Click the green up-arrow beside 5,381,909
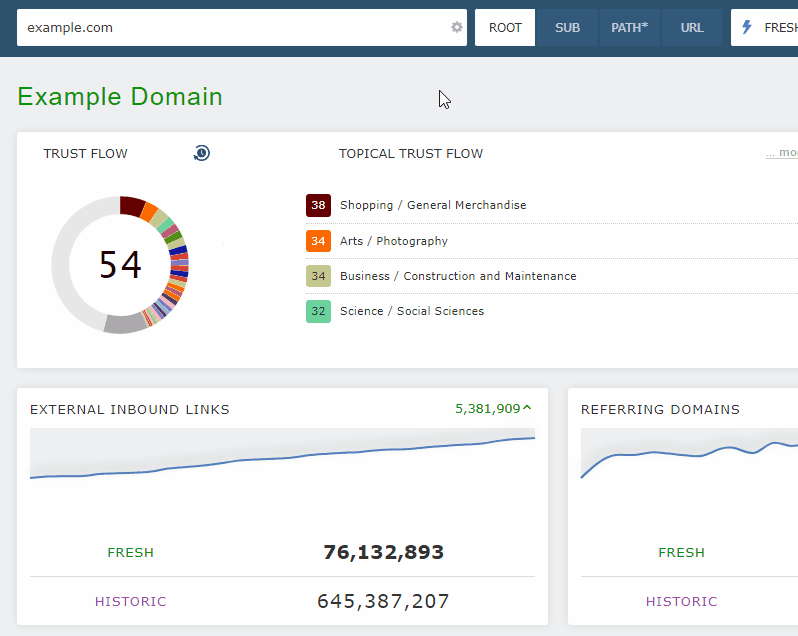Screen dimensions: 798x636 point(527,409)
